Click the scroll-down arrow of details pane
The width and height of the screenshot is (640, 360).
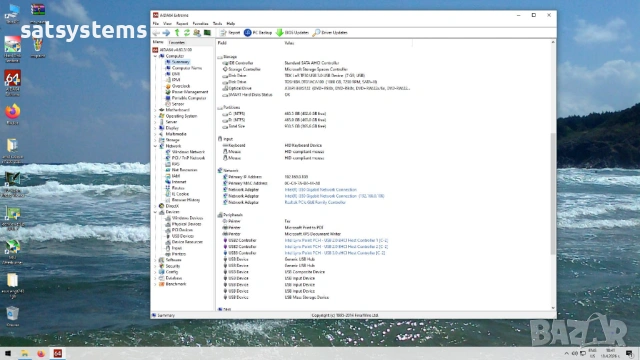point(553,308)
